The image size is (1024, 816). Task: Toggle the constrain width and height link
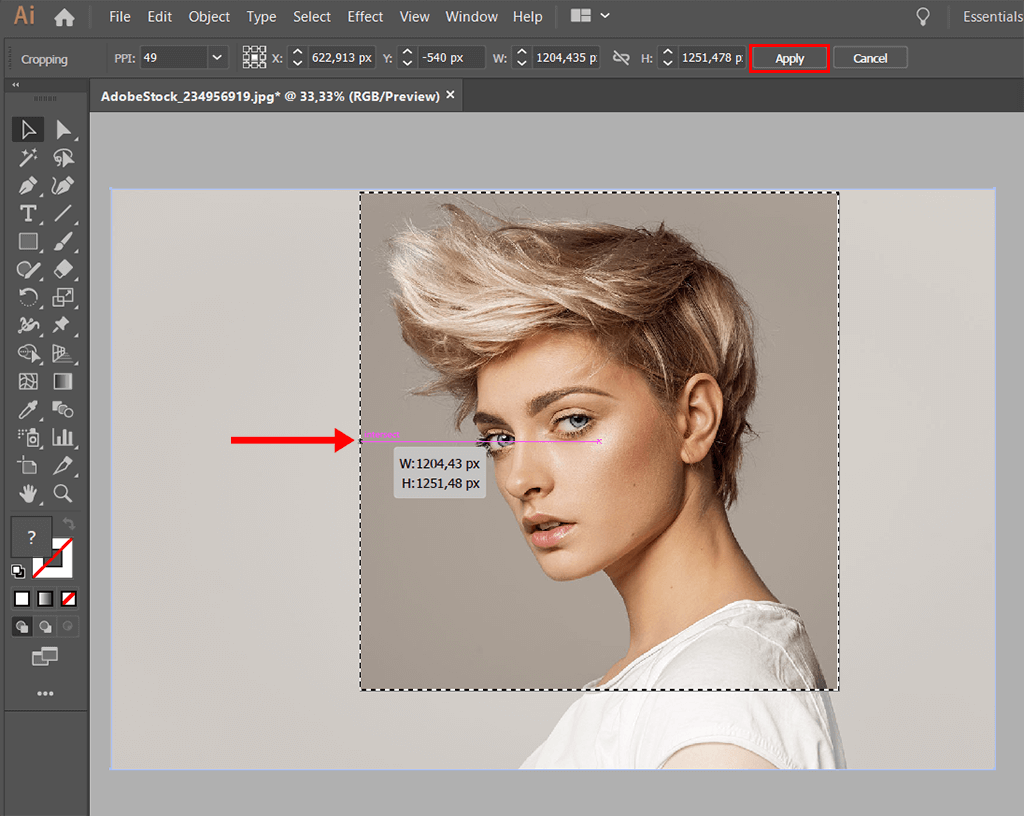pos(621,57)
